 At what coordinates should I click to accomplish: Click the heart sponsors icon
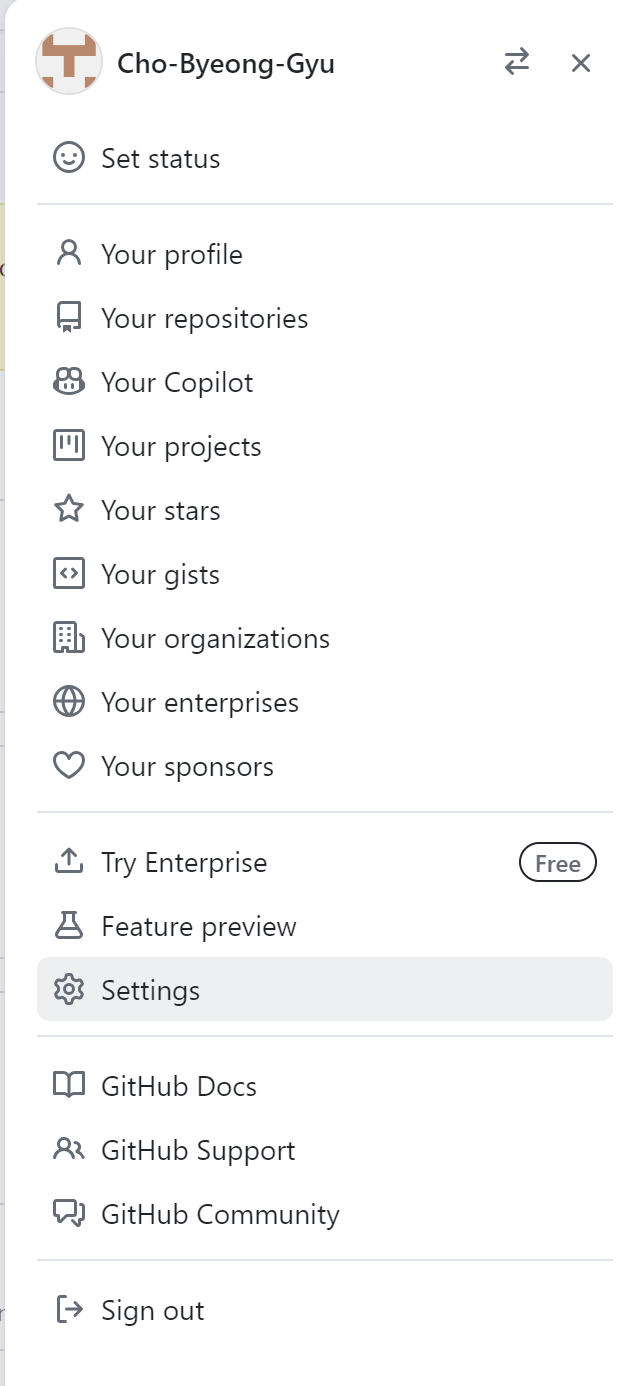tap(69, 766)
